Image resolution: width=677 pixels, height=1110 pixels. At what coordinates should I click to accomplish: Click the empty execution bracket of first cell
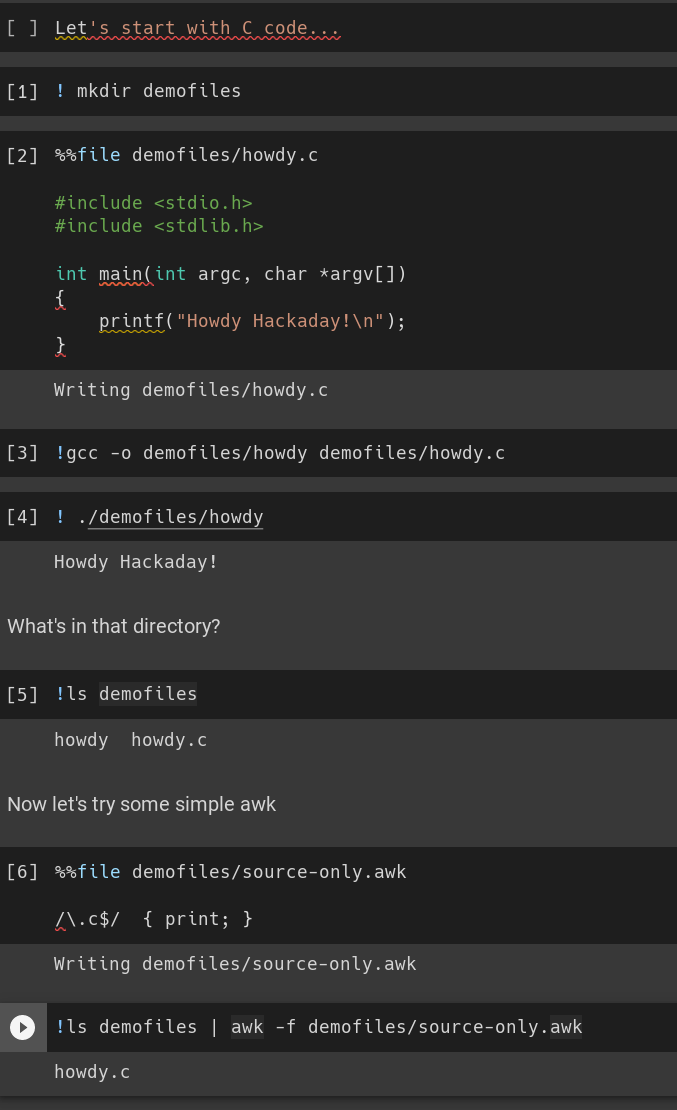click(x=22, y=28)
